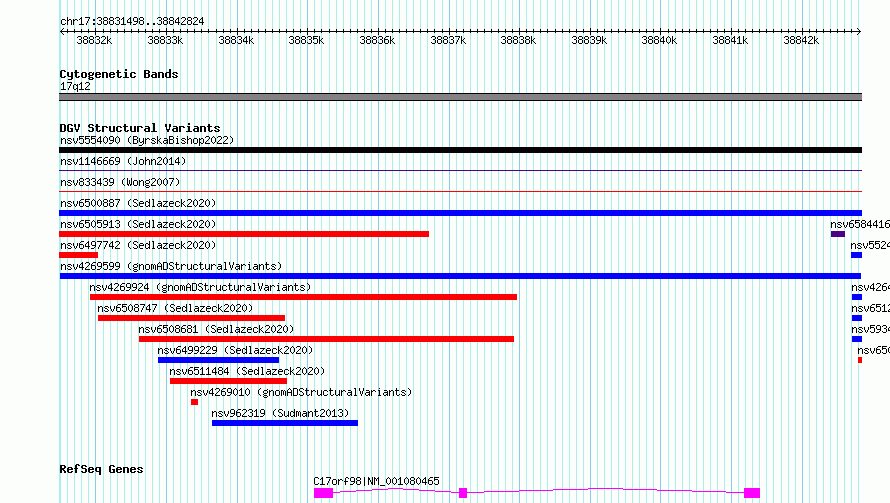890x503 pixels.
Task: Select the short red nsv6497742 bar
Action: [x=78, y=255]
